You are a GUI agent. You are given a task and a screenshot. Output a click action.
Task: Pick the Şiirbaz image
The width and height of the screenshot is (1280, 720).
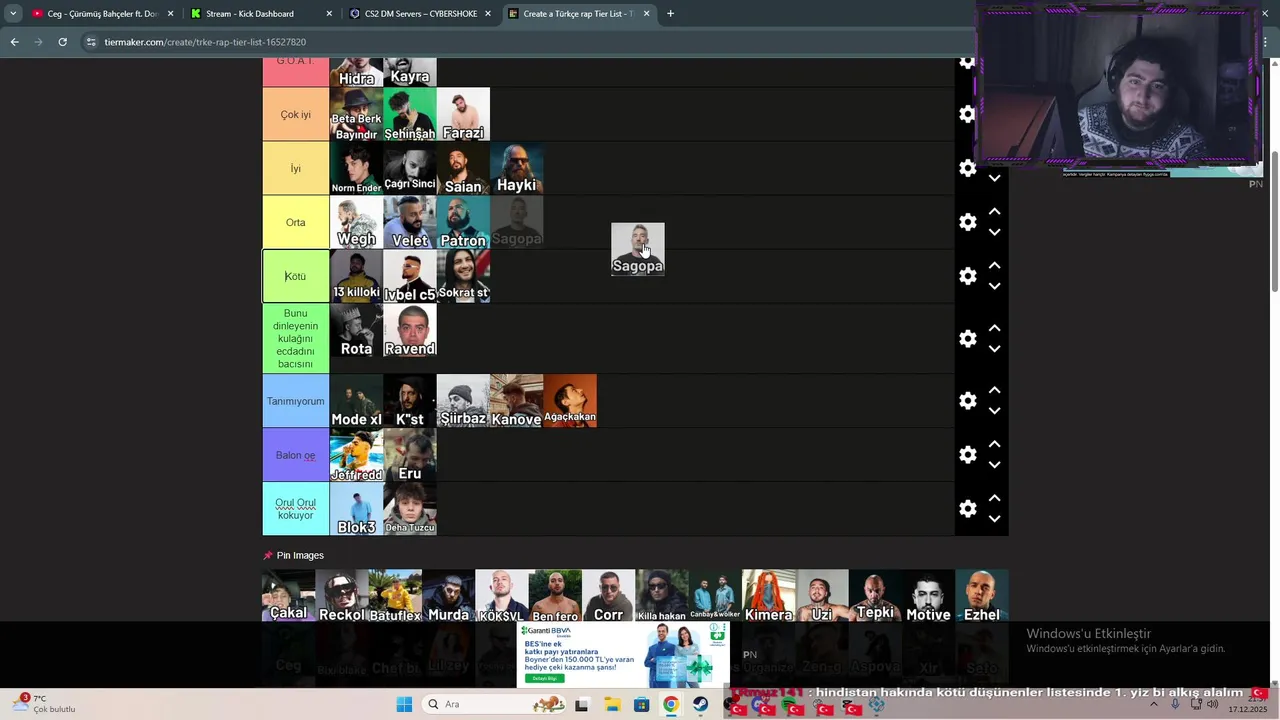coord(463,401)
